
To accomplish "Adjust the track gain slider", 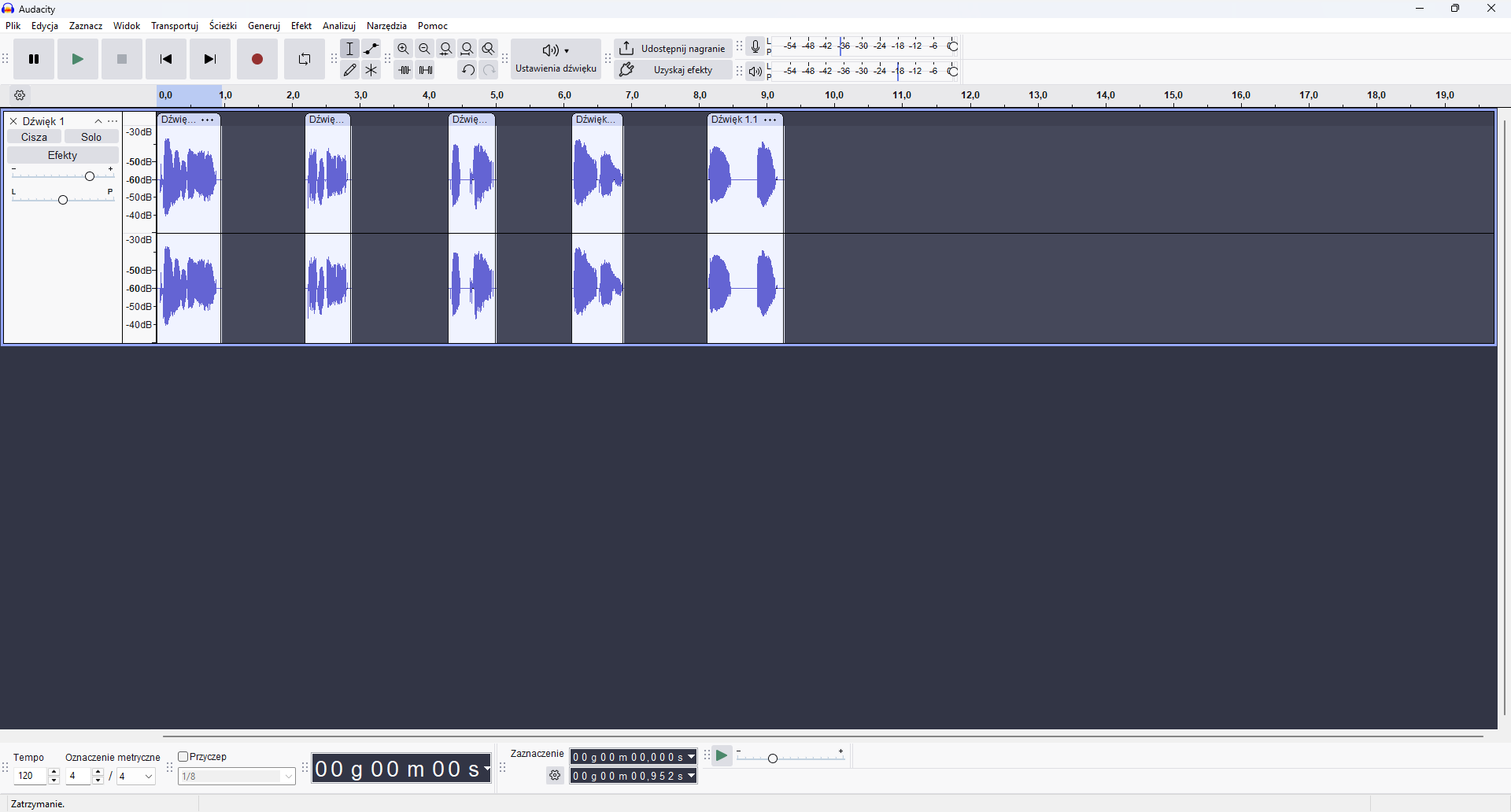I will click(x=89, y=175).
